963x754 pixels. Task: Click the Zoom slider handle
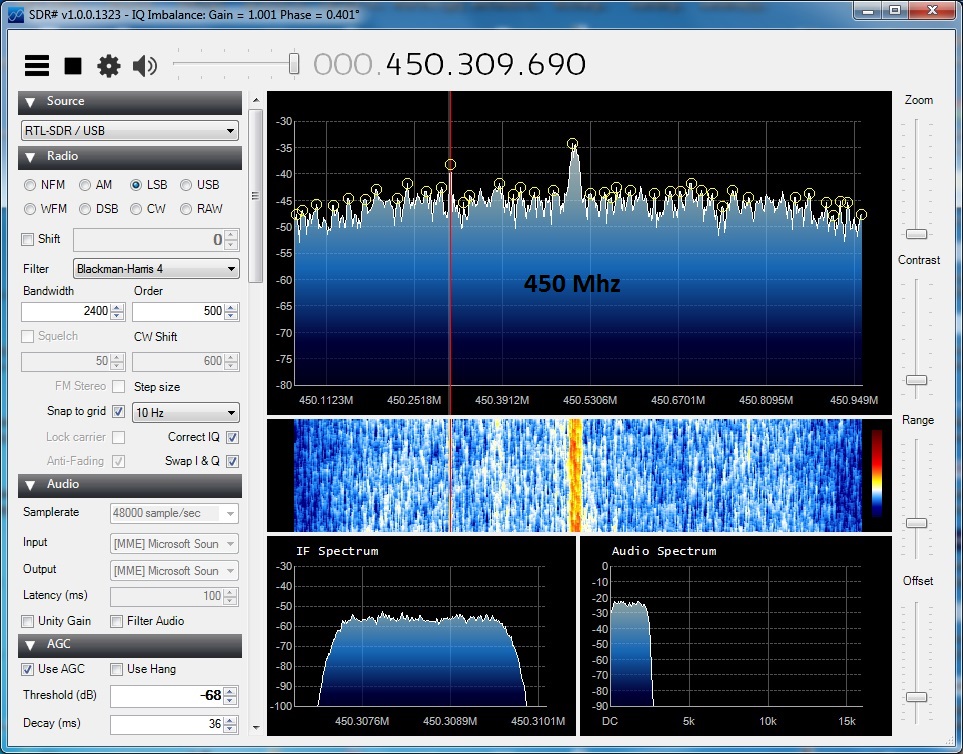pyautogui.click(x=916, y=234)
